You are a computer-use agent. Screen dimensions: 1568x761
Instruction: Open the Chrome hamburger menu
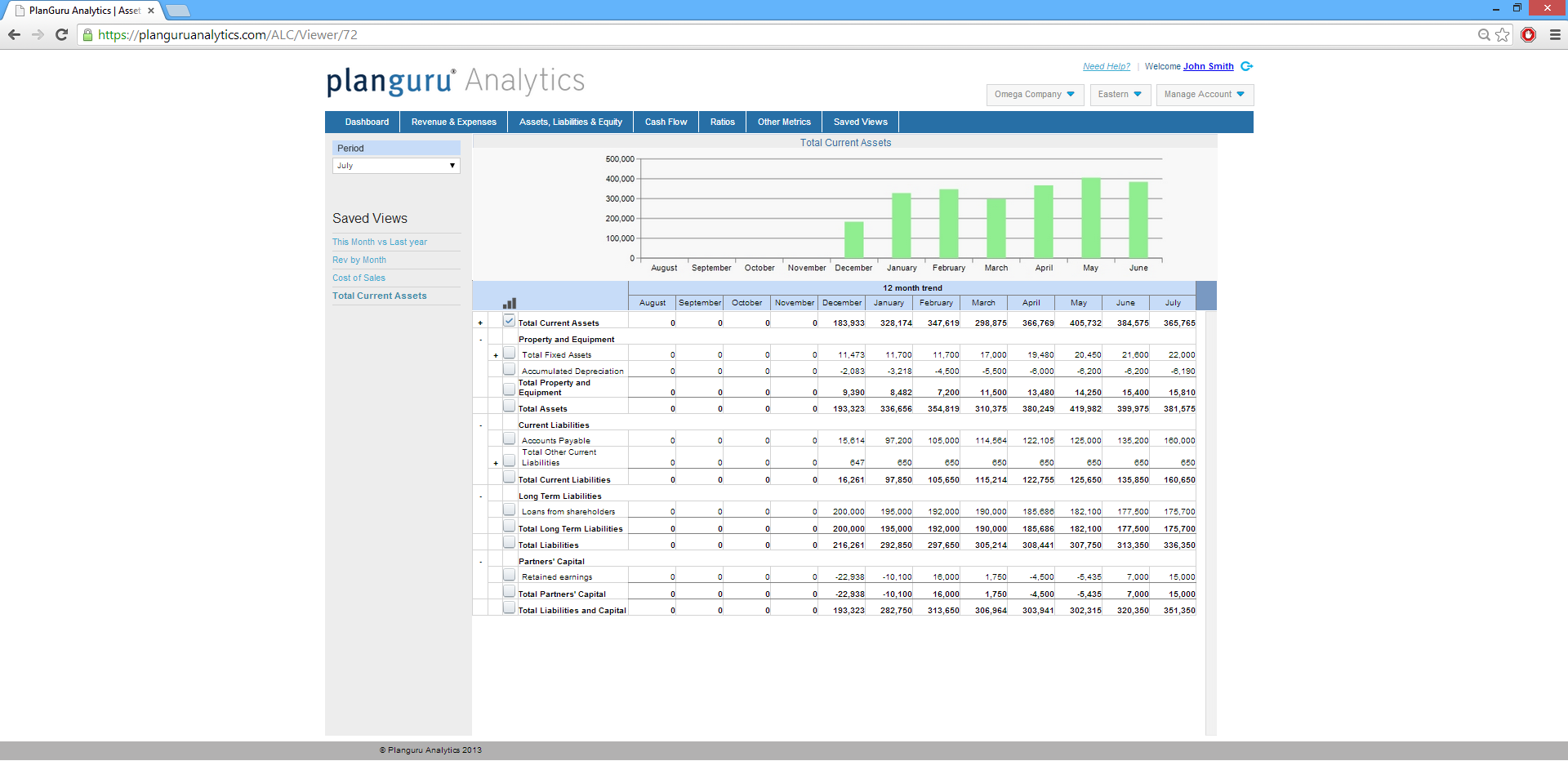pyautogui.click(x=1555, y=34)
